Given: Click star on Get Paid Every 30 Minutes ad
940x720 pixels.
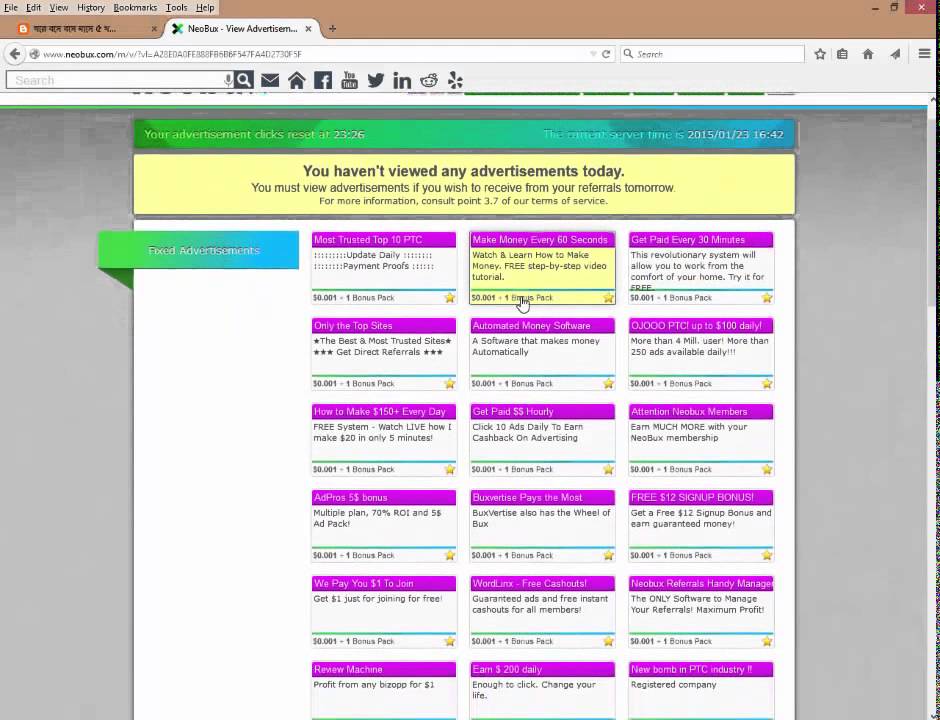Looking at the screenshot, I should tap(767, 297).
